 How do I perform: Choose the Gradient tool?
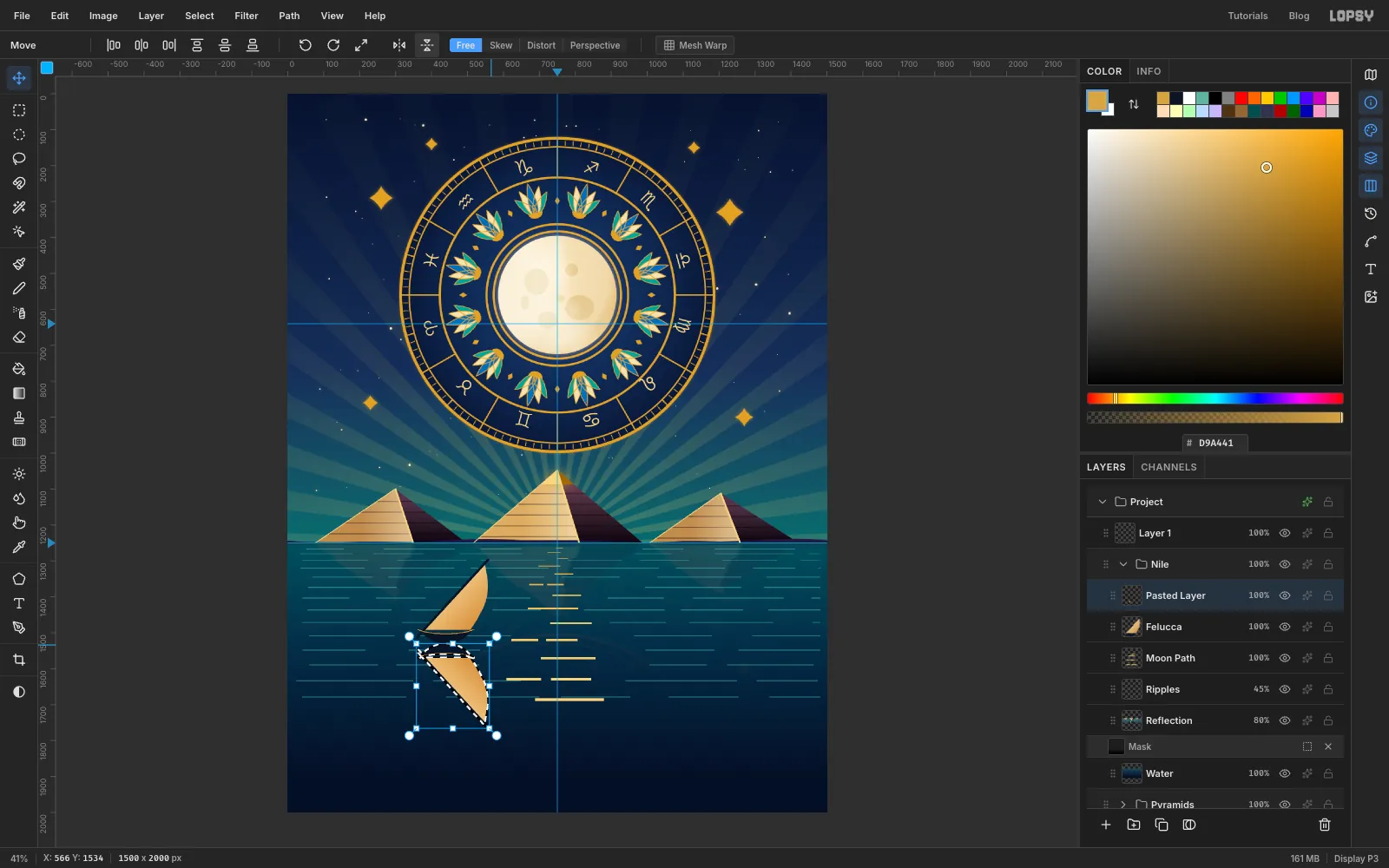pyautogui.click(x=19, y=393)
